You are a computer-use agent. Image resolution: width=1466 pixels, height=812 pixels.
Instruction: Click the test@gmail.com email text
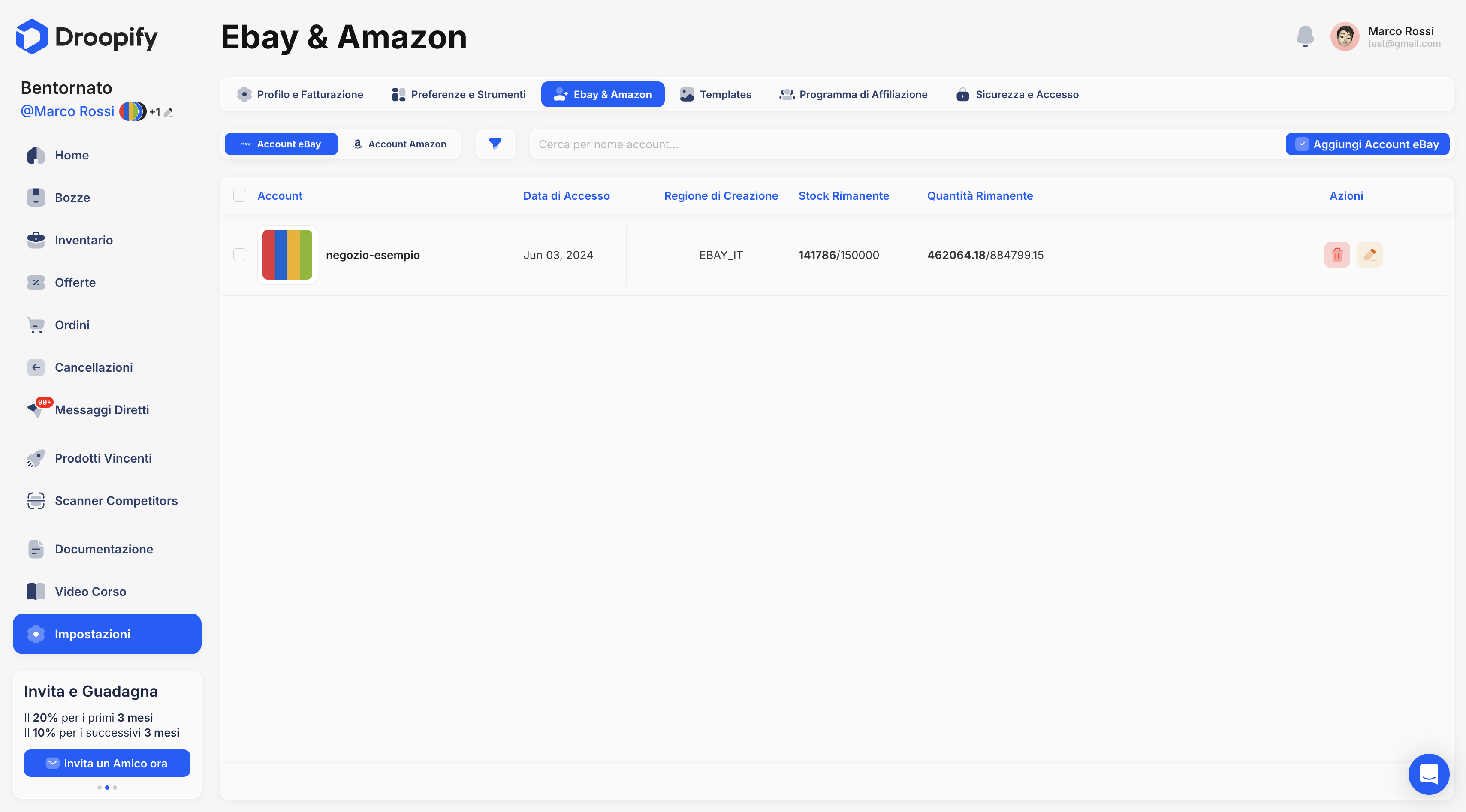1404,44
